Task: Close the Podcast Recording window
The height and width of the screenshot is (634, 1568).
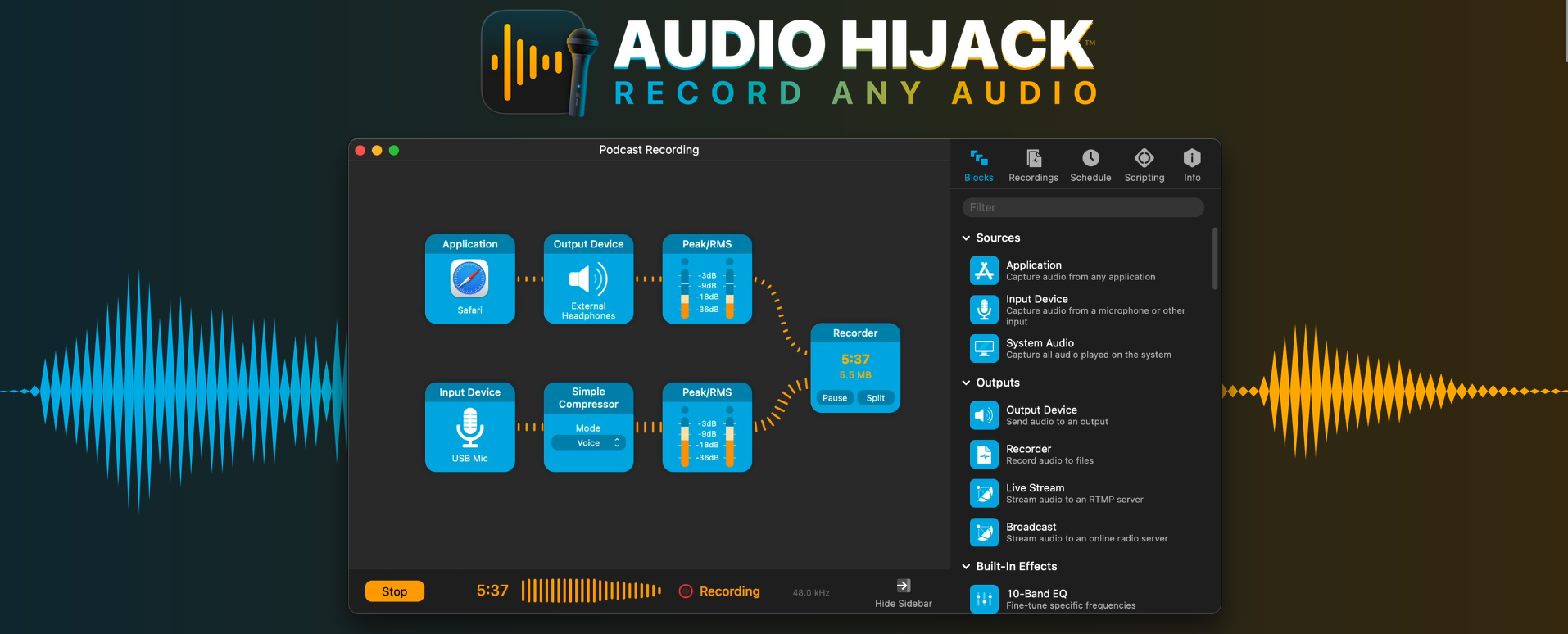Action: pyautogui.click(x=360, y=150)
